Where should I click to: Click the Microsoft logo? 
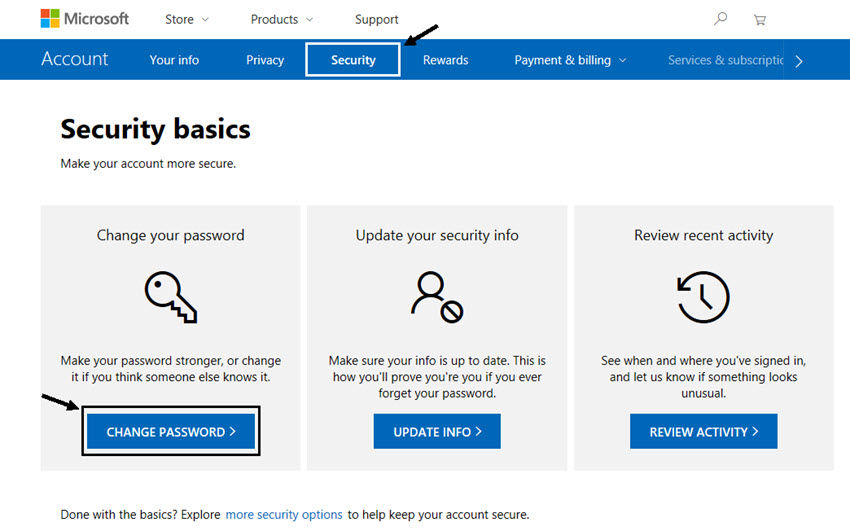[x=85, y=19]
